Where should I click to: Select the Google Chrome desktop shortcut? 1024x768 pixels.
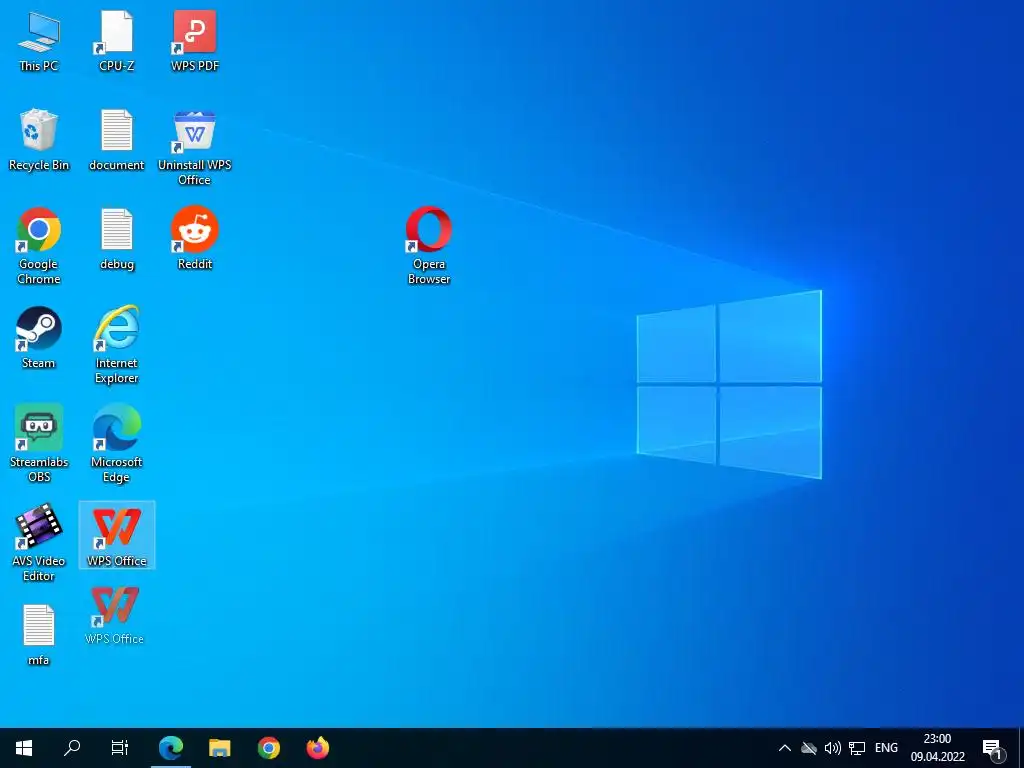(39, 246)
